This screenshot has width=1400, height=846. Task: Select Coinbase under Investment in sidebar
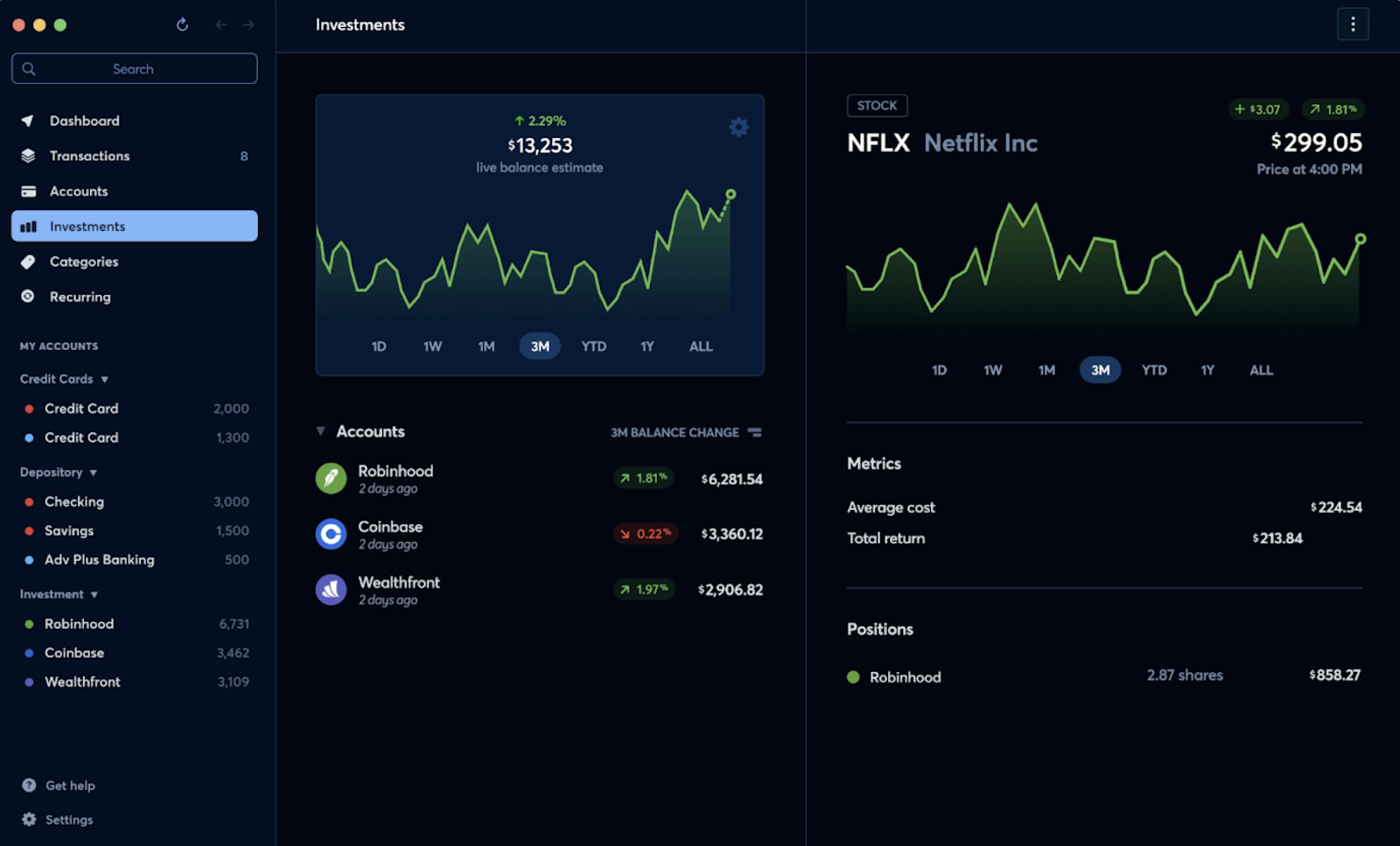pos(136,653)
